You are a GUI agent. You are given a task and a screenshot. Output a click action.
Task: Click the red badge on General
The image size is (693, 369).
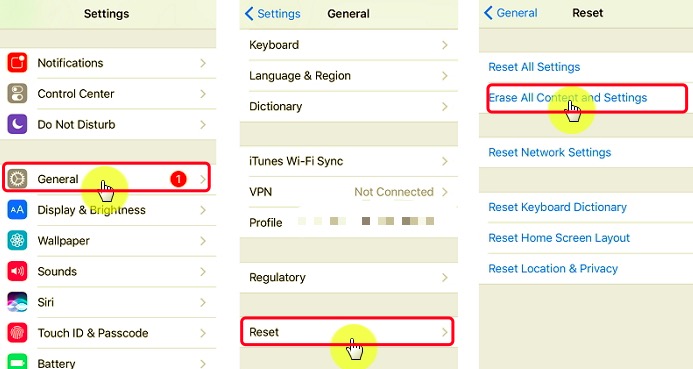click(178, 179)
